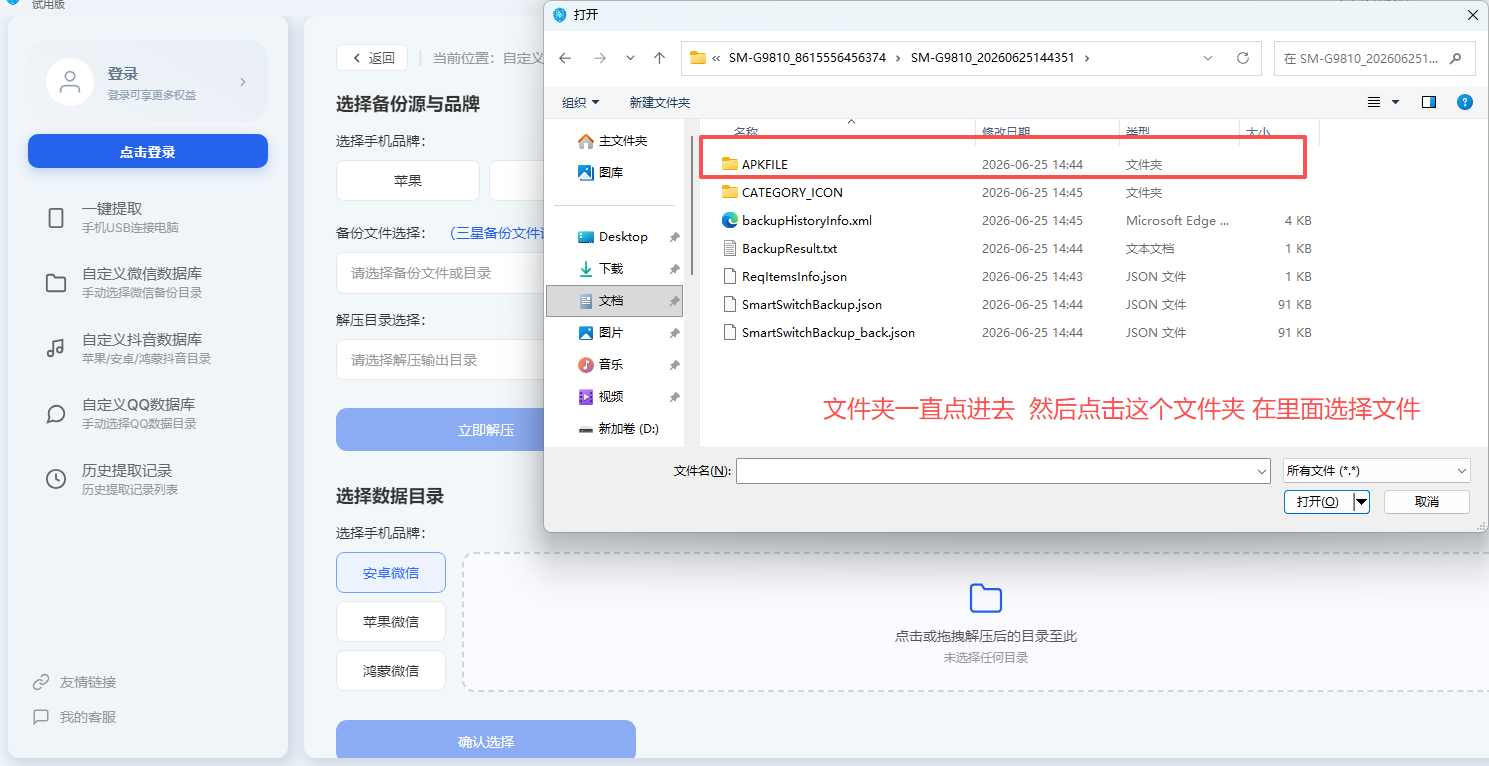Go back in the file dialog
The image size is (1489, 766).
565,58
